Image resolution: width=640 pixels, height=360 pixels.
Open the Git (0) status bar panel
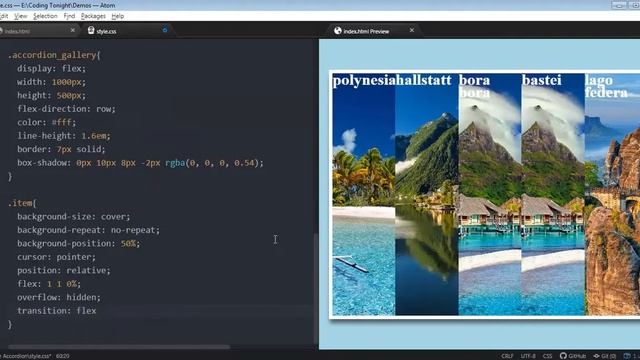[604, 356]
